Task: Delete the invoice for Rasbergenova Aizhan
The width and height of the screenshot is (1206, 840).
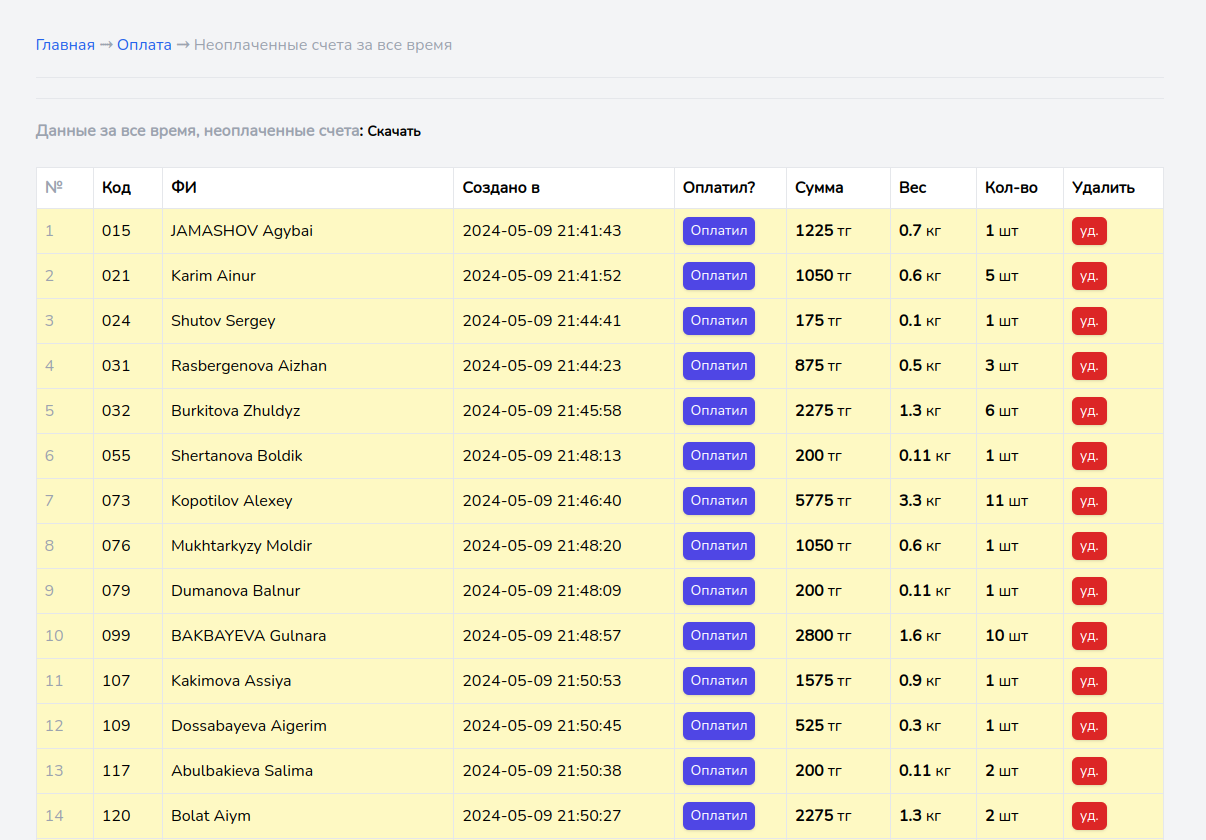Action: [1089, 366]
